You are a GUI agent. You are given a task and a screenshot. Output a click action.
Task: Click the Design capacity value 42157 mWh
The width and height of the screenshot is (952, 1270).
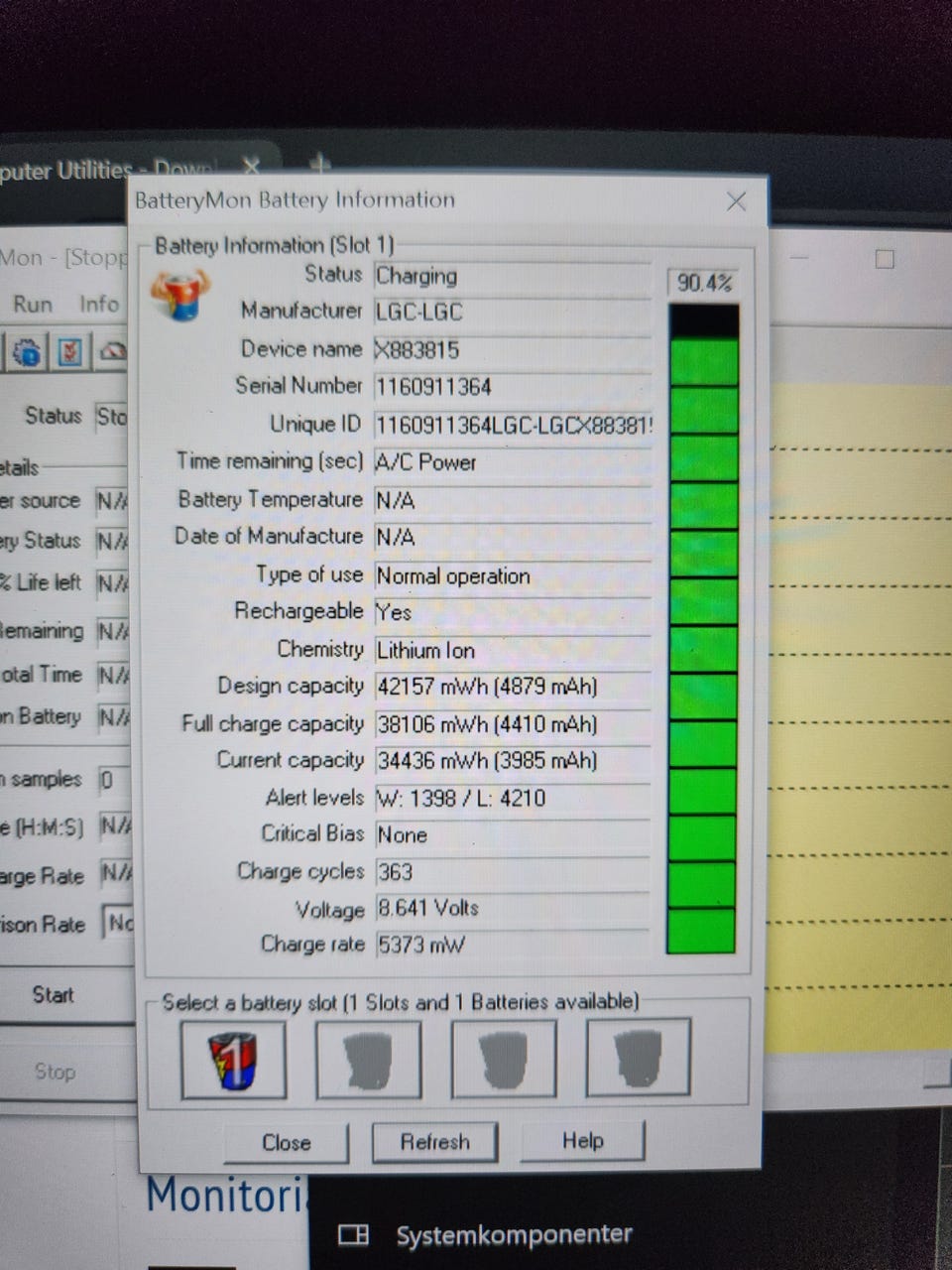[512, 687]
